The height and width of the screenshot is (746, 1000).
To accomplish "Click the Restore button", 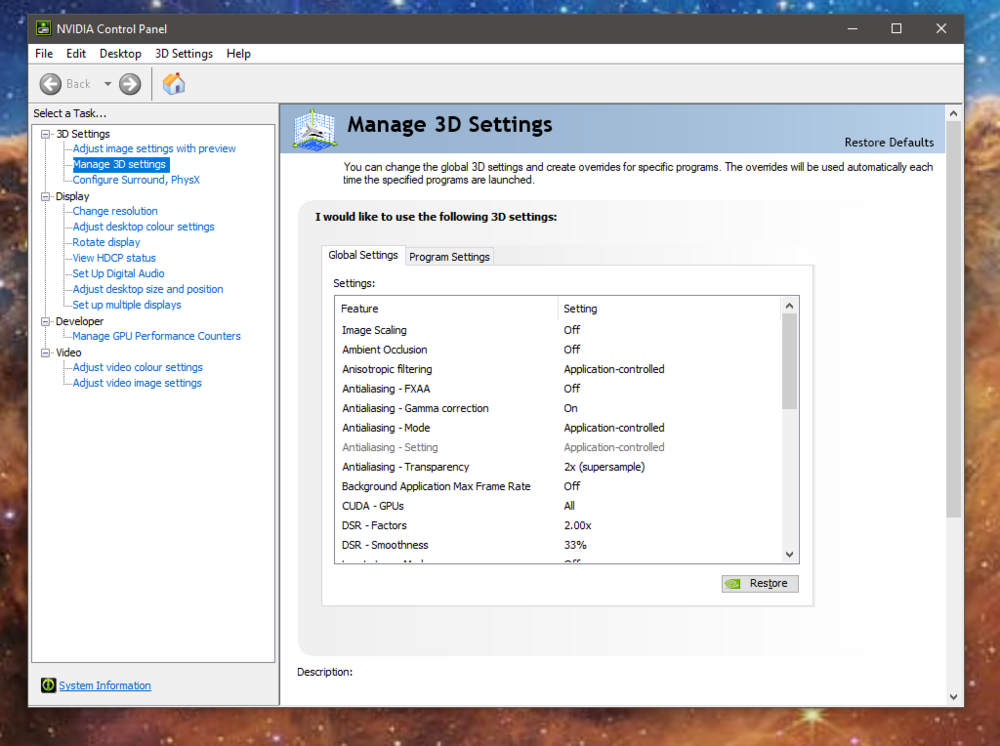I will click(x=760, y=583).
